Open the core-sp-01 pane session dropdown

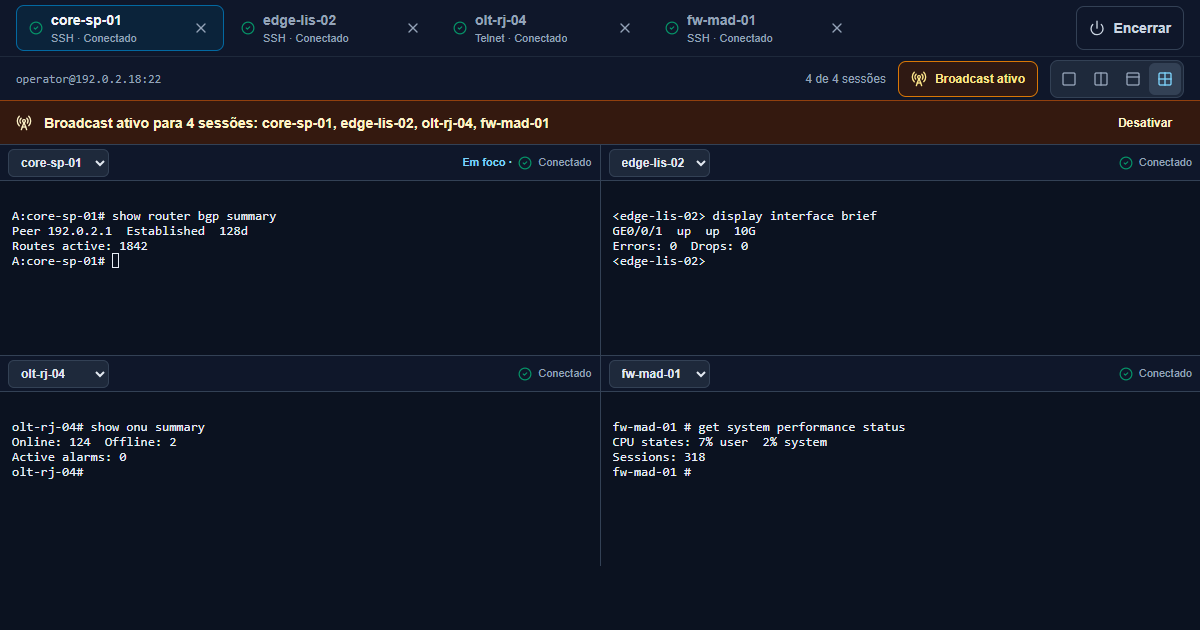(58, 162)
